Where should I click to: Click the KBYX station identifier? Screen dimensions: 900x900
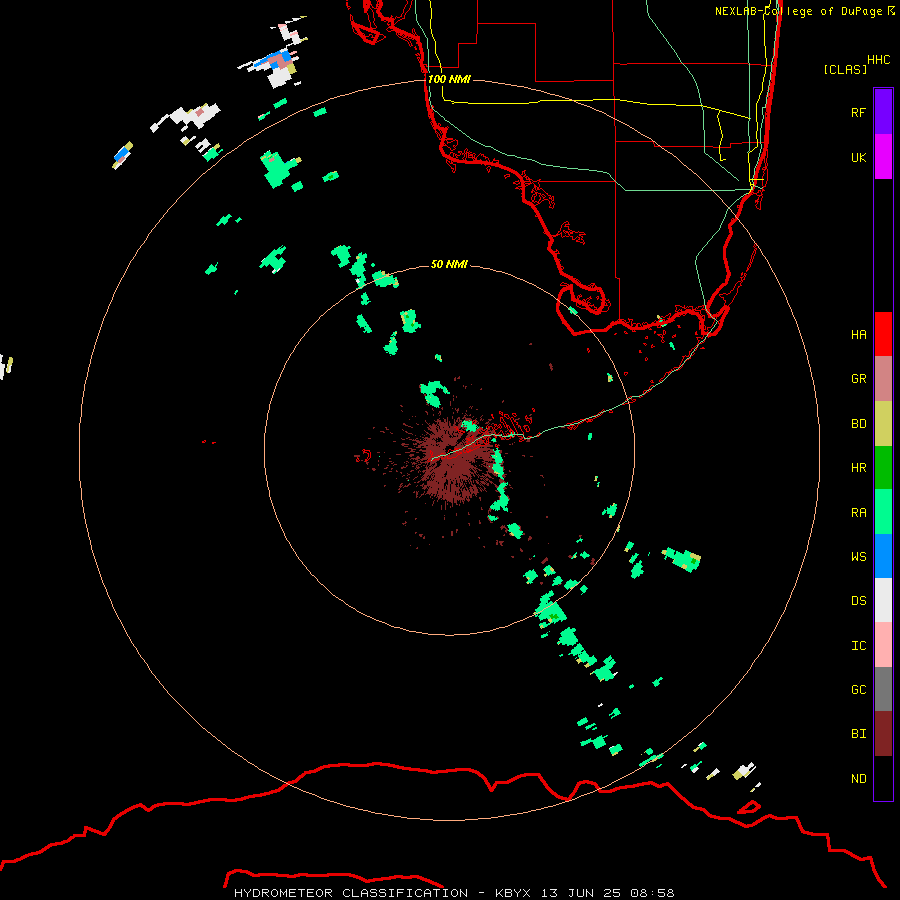(x=513, y=893)
